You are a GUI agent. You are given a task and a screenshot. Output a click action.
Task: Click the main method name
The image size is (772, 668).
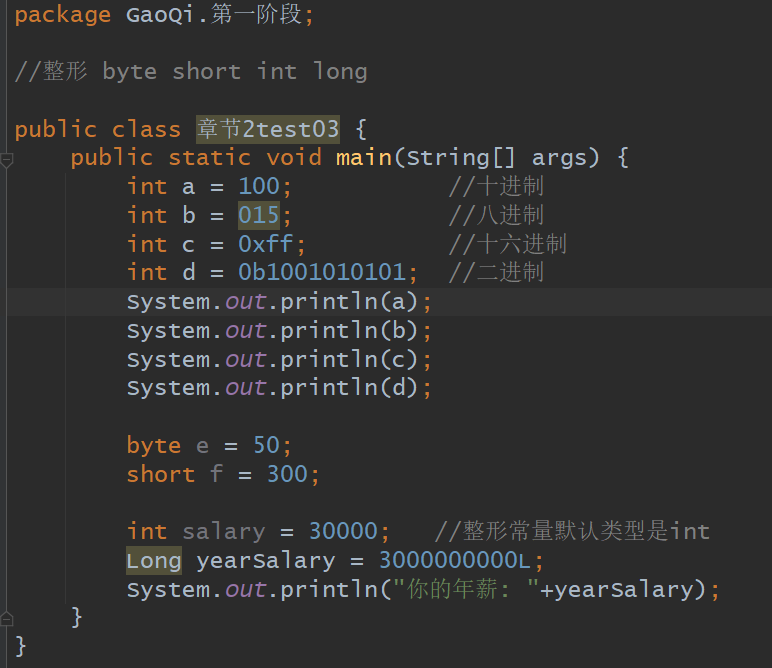click(x=363, y=158)
